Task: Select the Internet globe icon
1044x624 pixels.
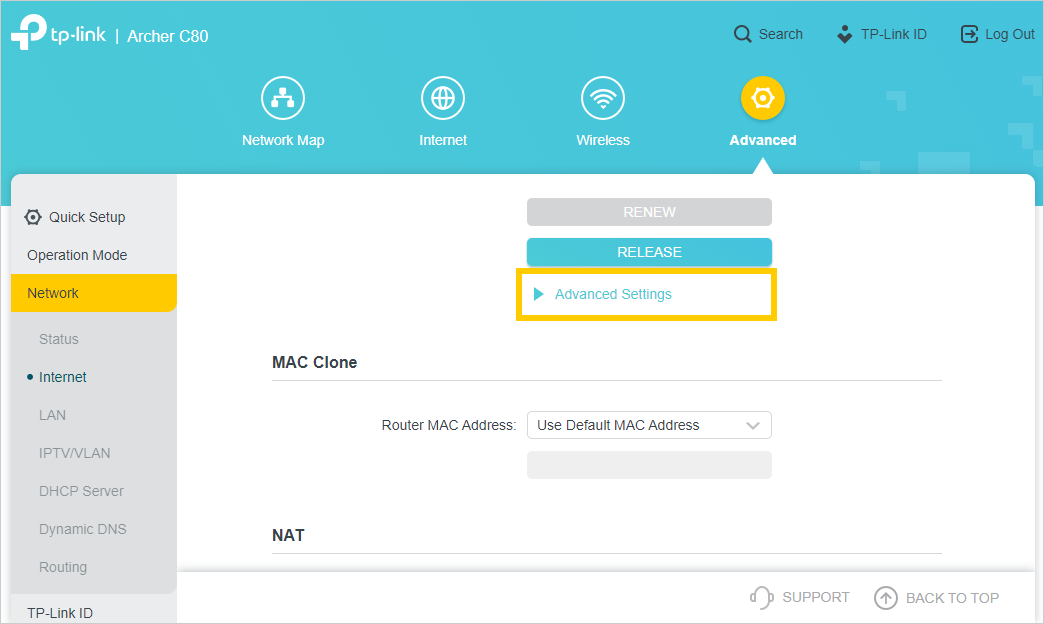Action: coord(443,98)
